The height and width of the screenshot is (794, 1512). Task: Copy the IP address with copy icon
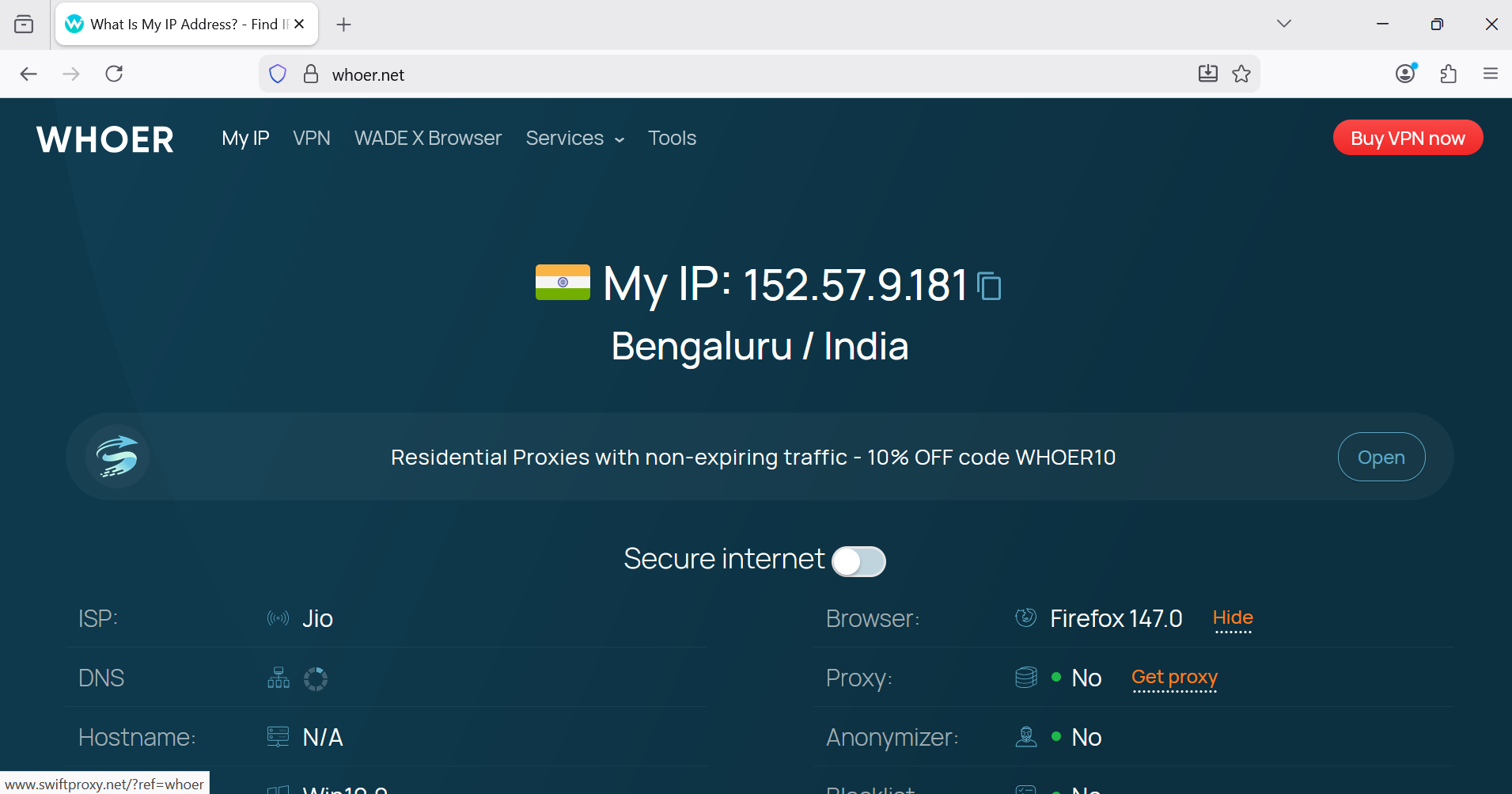(989, 287)
